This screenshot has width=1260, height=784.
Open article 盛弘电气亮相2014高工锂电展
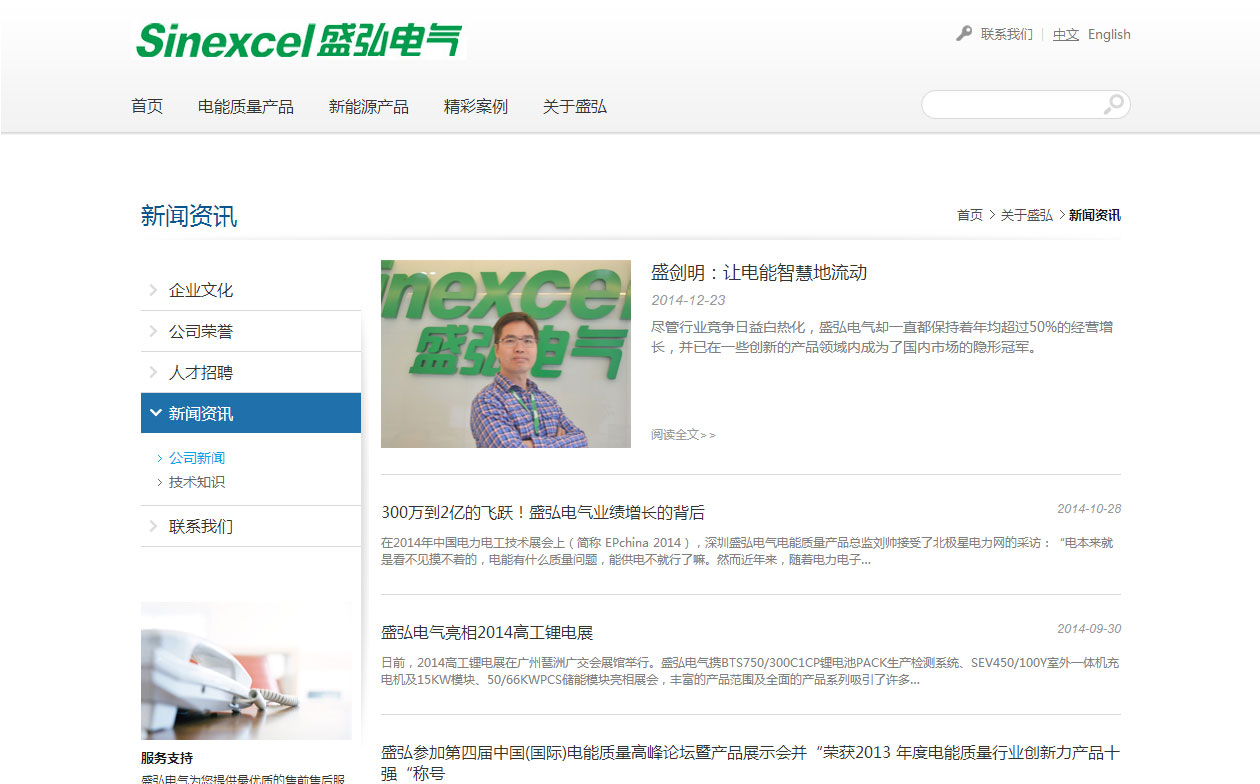pyautogui.click(x=487, y=633)
